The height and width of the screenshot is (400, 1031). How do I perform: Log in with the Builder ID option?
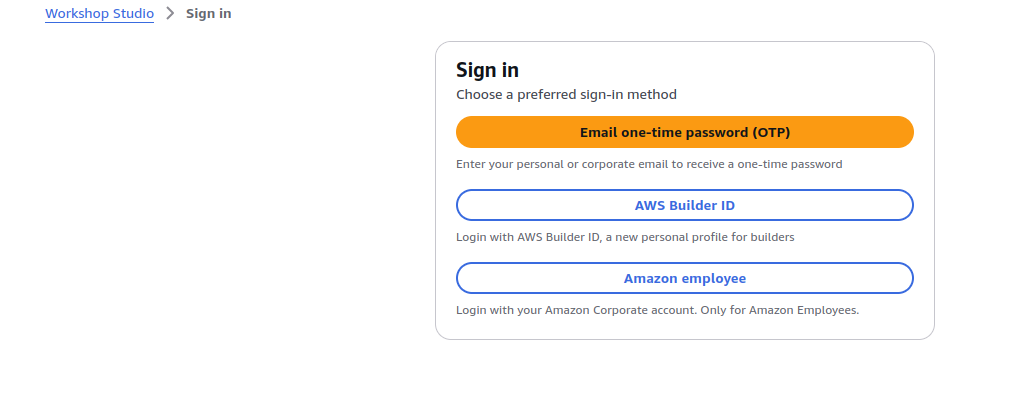click(684, 205)
